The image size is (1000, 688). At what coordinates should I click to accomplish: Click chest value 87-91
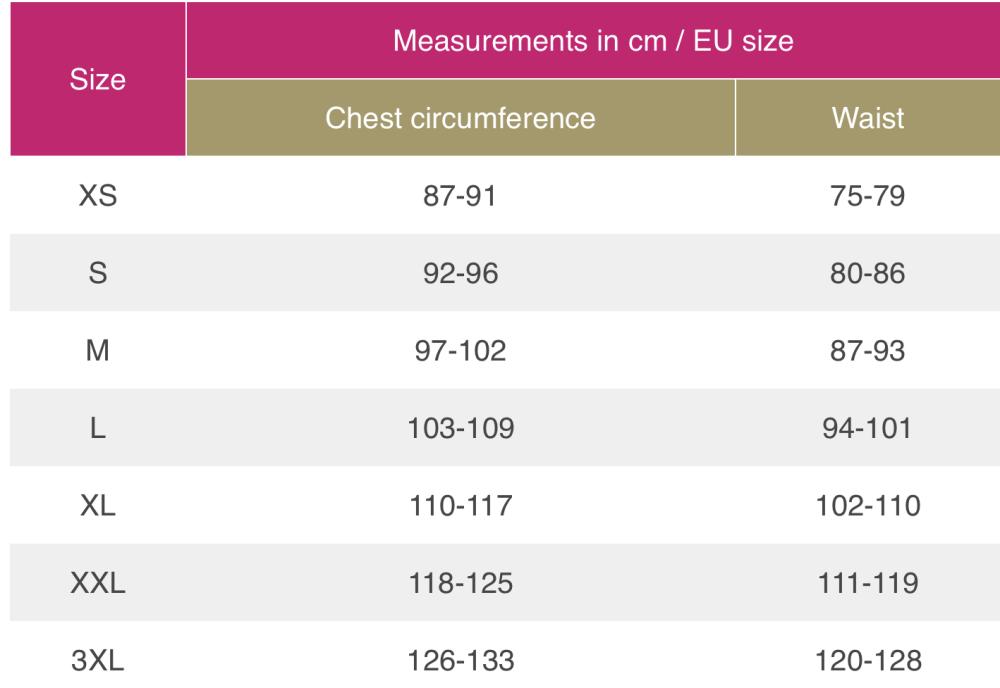coord(461,196)
